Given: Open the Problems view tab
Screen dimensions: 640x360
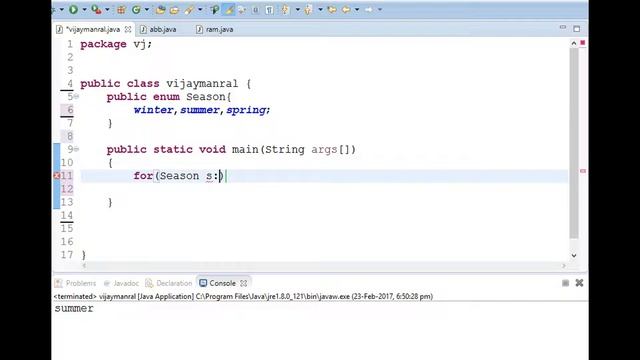Looking at the screenshot, I should [76, 283].
